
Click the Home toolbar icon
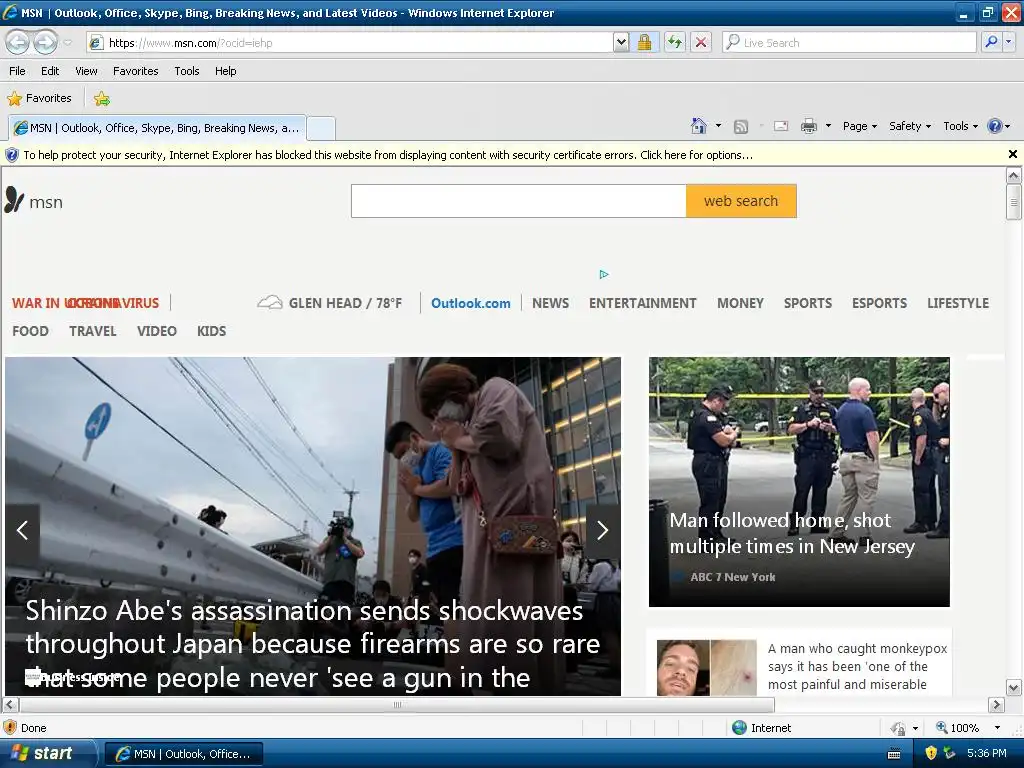(x=699, y=126)
